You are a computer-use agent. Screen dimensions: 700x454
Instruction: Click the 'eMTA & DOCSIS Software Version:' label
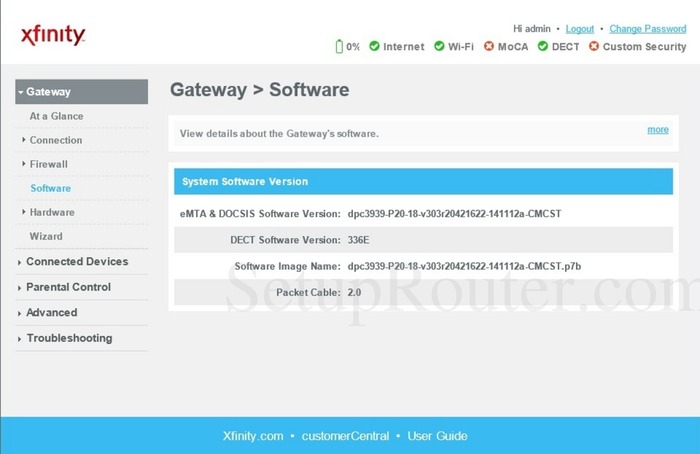pos(260,214)
